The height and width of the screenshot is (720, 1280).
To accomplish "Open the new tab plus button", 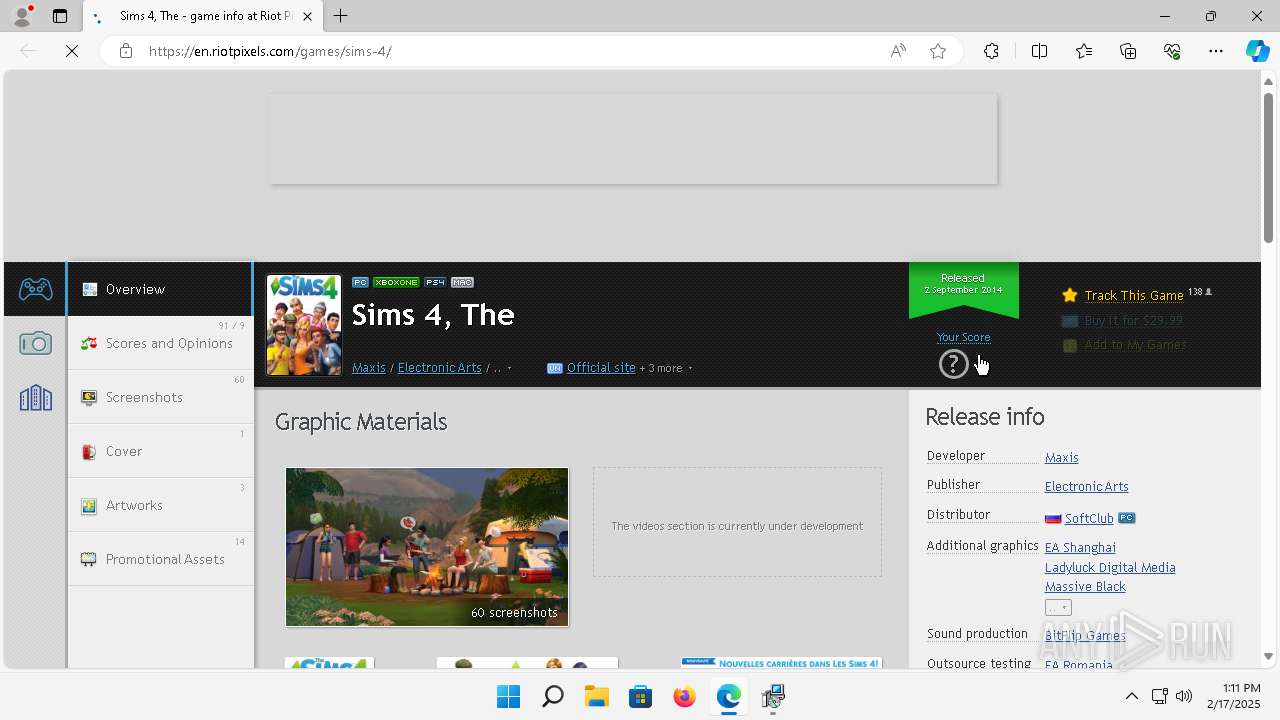I will pyautogui.click(x=341, y=16).
